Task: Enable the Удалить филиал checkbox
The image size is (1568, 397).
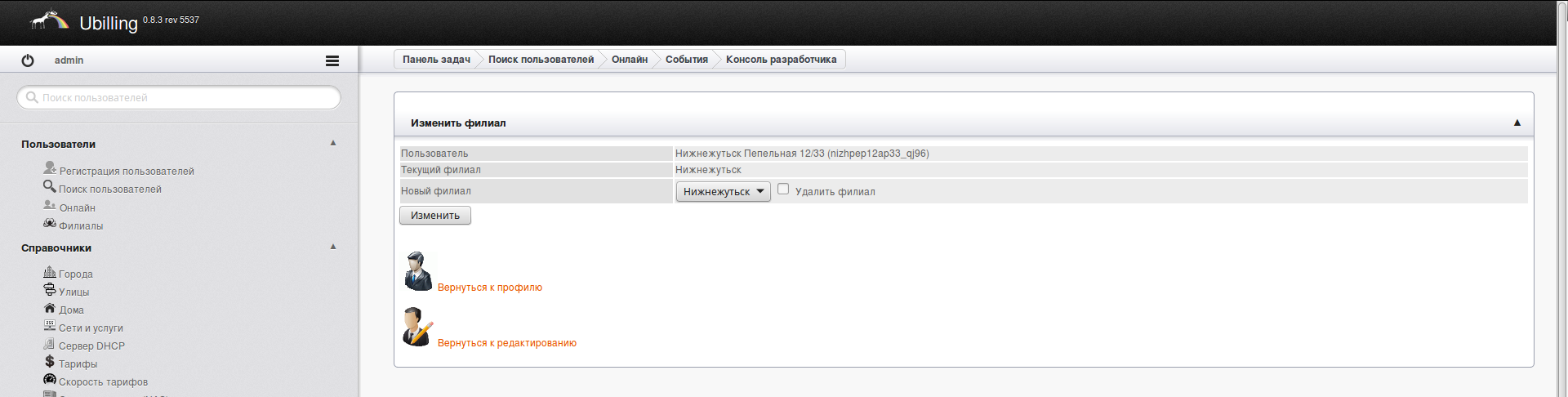Action: (x=783, y=190)
